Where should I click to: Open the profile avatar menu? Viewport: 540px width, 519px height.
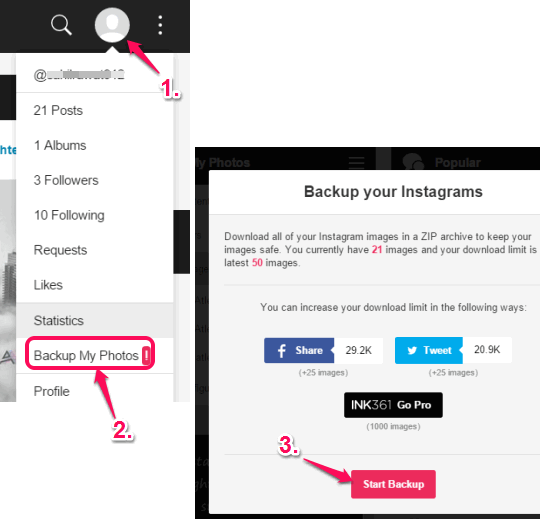[112, 25]
